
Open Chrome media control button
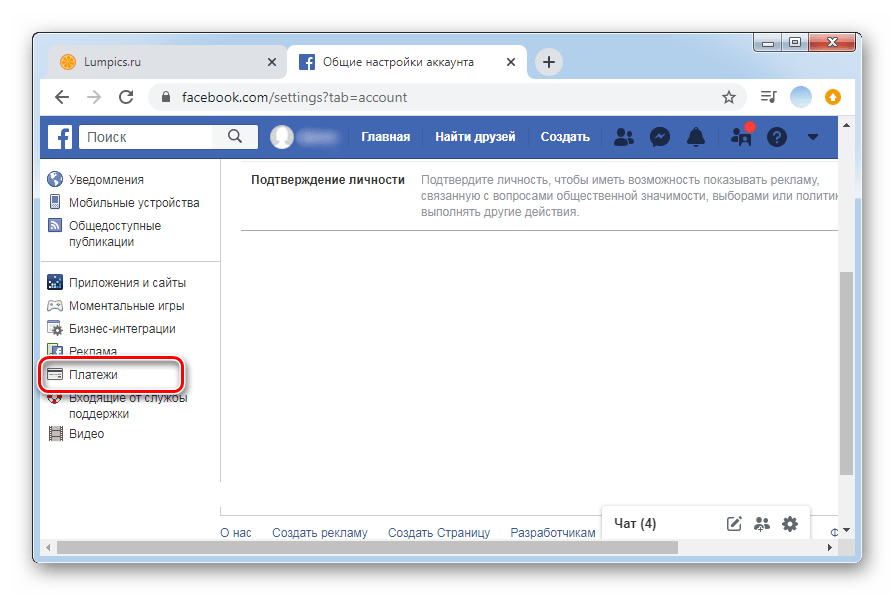(768, 97)
